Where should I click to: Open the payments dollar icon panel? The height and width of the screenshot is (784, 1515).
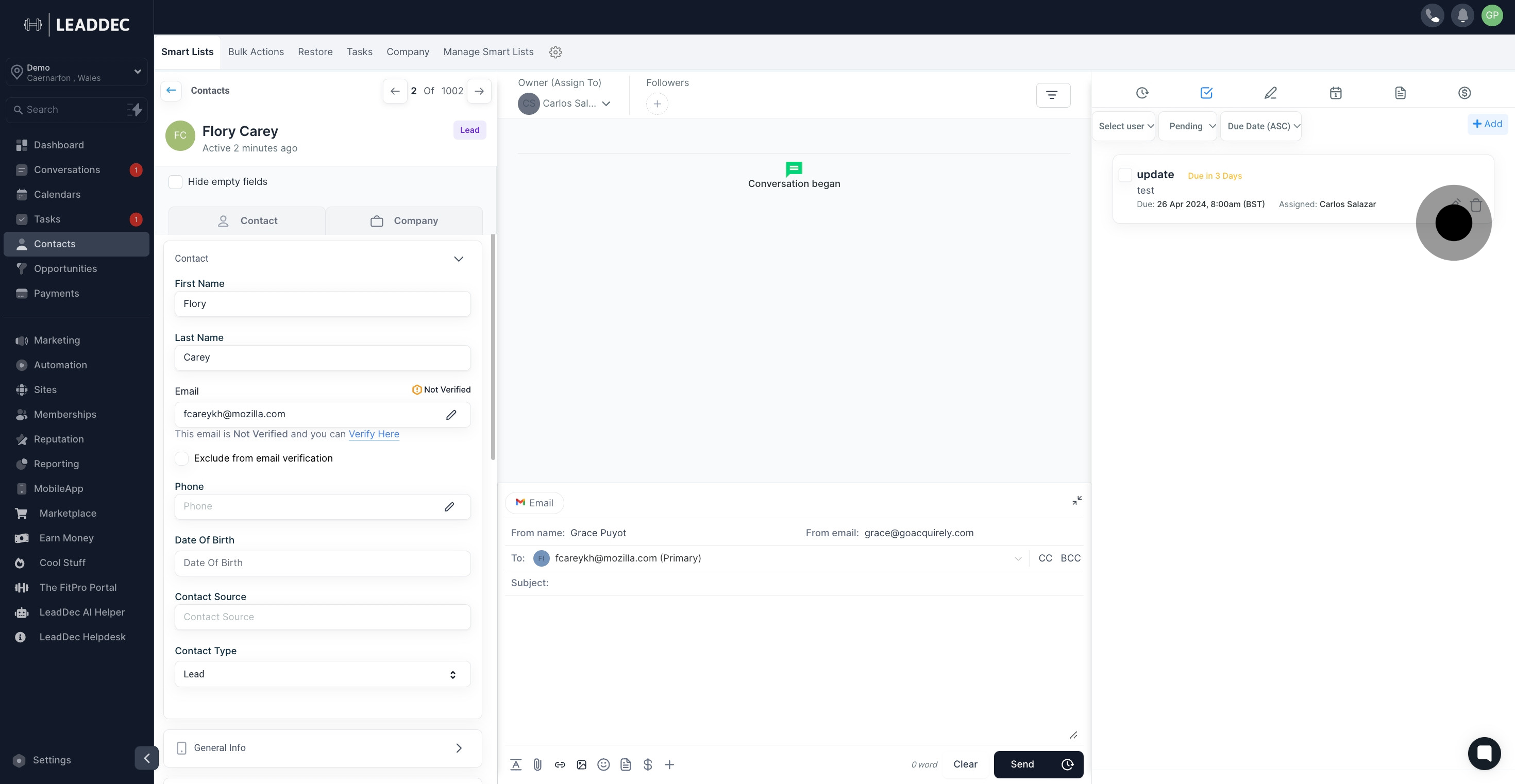pos(1464,93)
